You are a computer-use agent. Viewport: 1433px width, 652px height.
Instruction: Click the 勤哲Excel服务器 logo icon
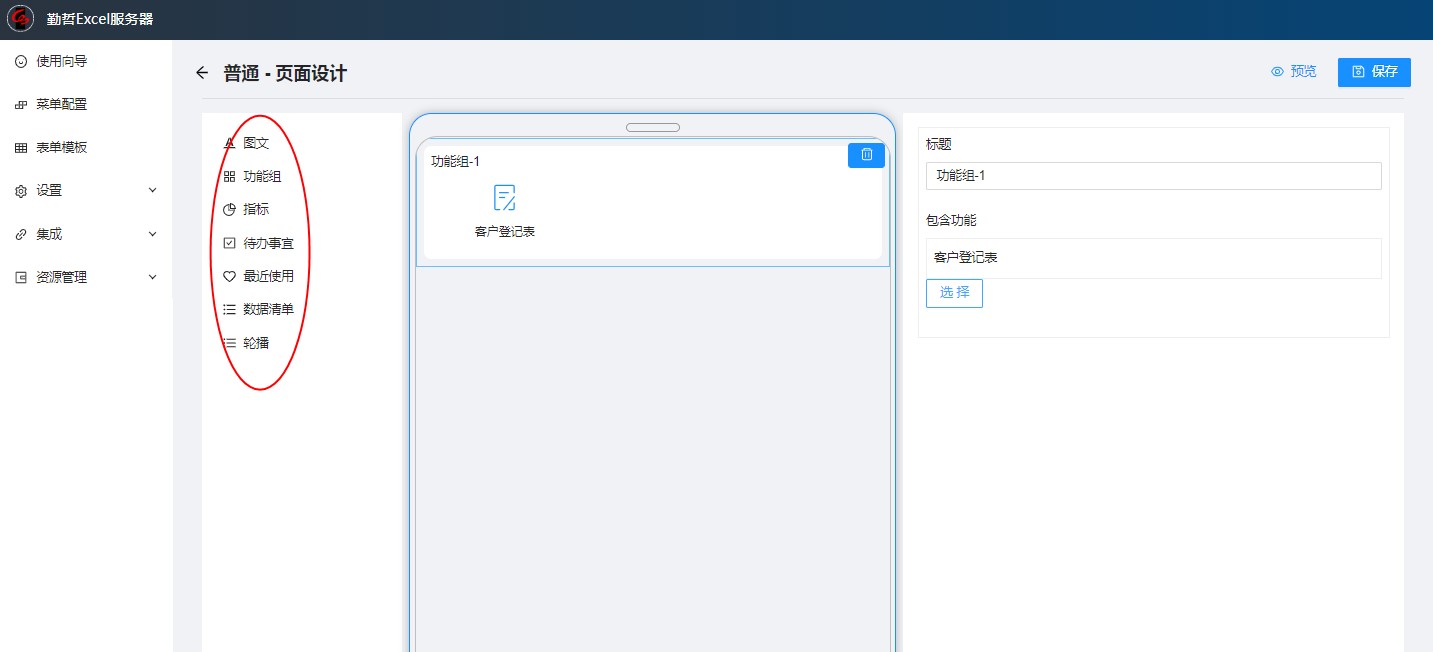coord(21,19)
